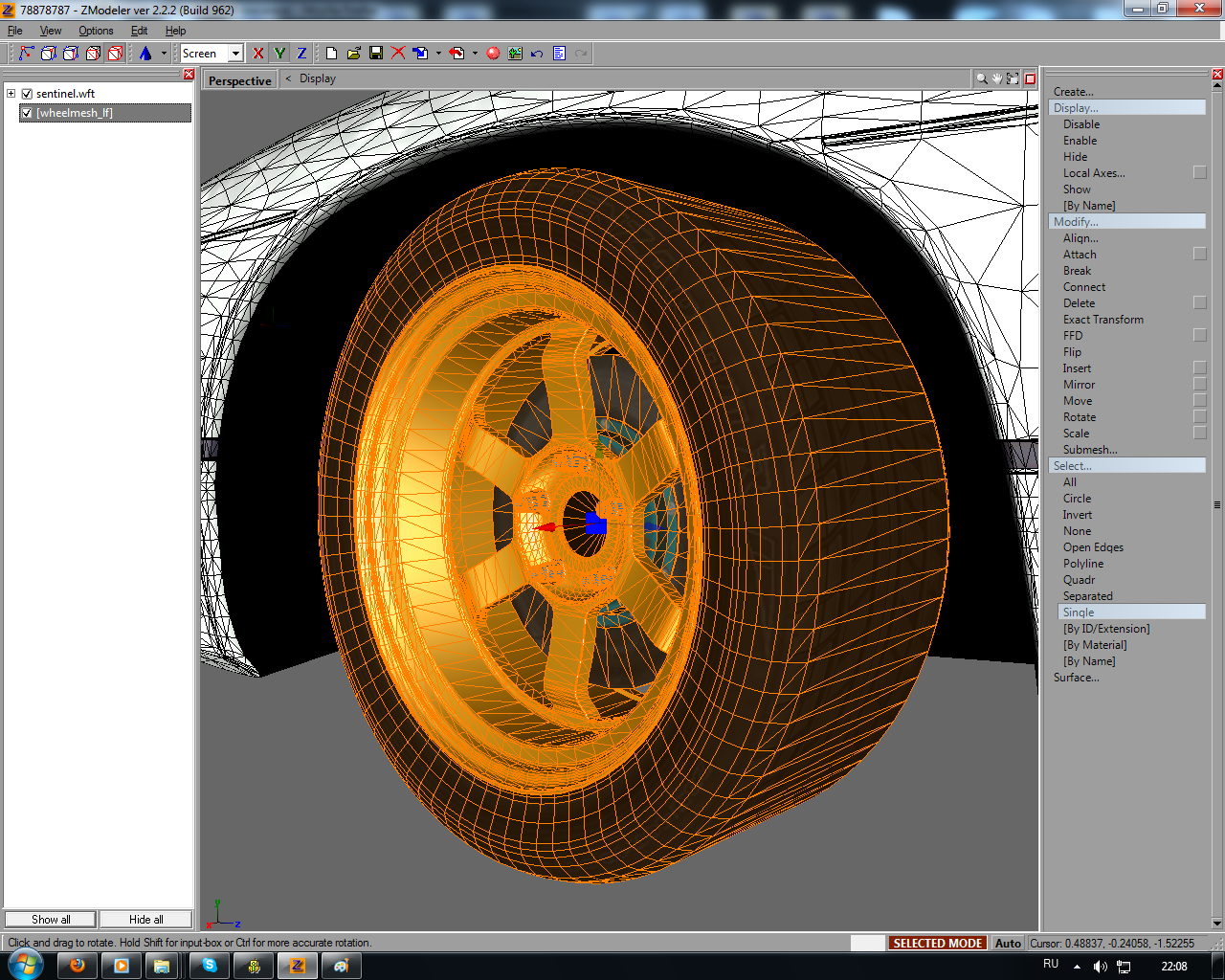Viewport: 1225px width, 980px height.
Task: Collapse the Select... command group
Action: 1127,466
